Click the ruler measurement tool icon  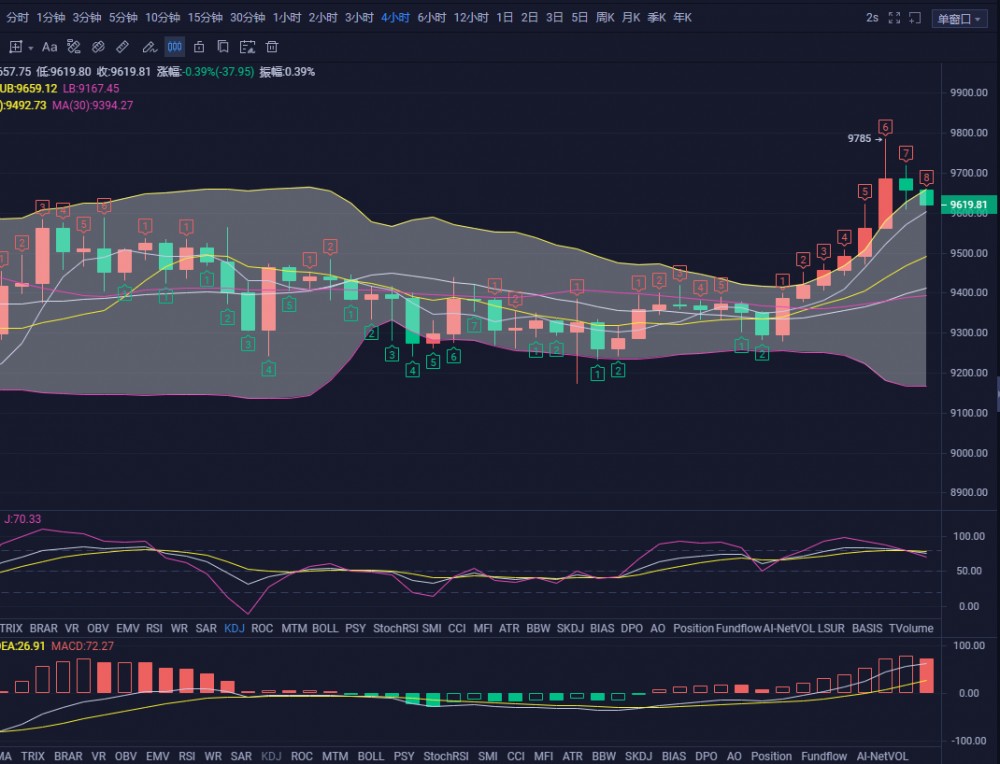(x=122, y=47)
